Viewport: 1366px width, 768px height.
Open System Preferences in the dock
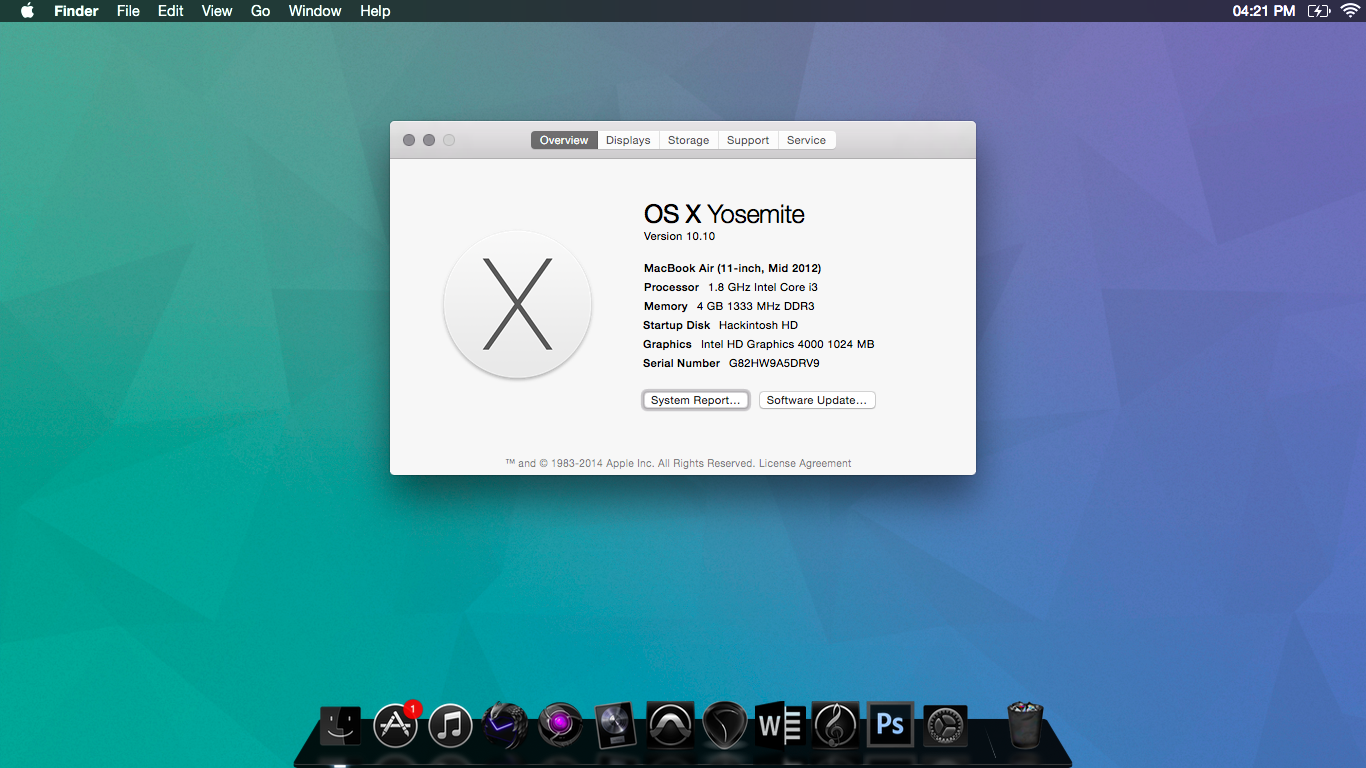(x=945, y=726)
